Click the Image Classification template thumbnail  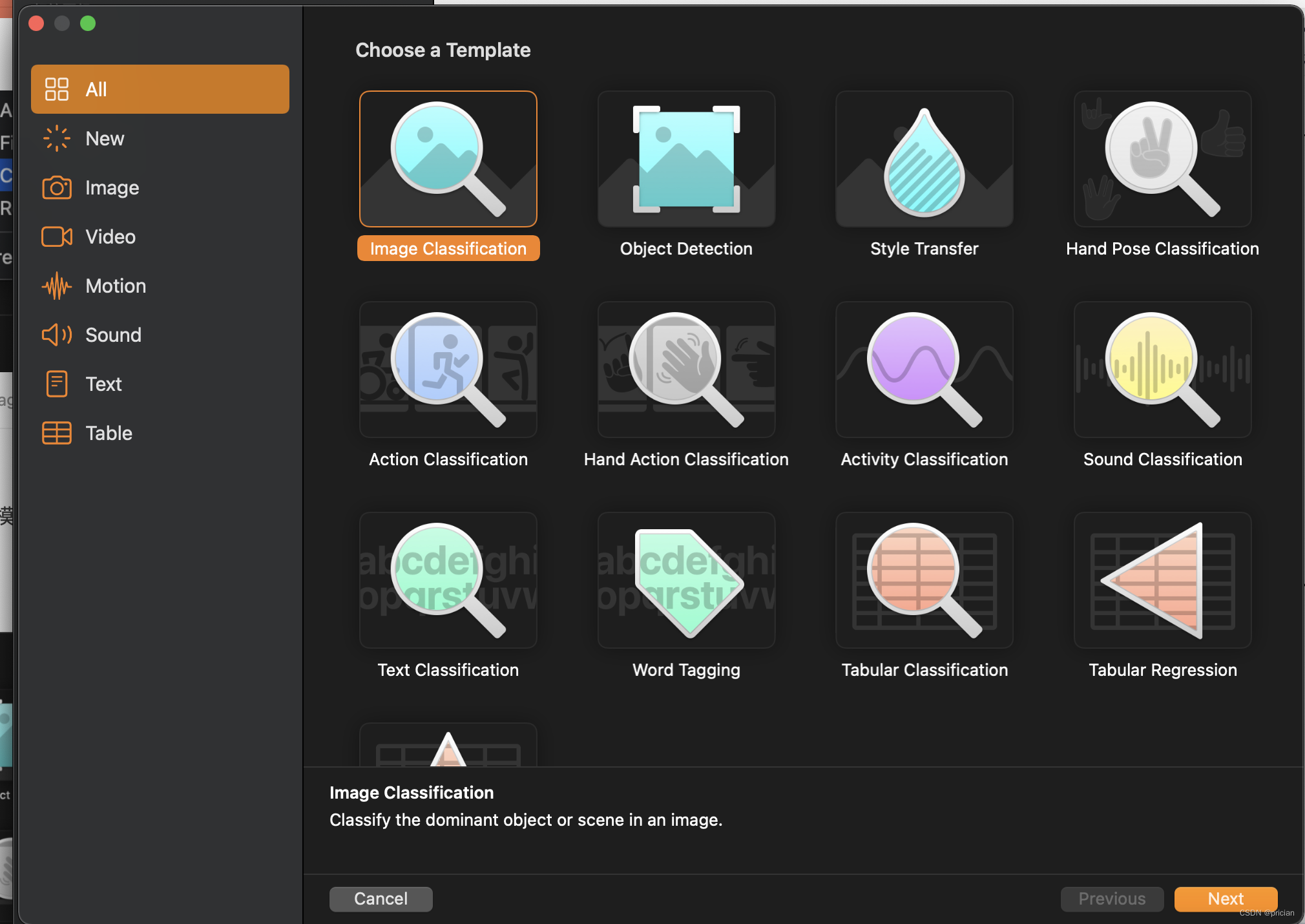448,159
